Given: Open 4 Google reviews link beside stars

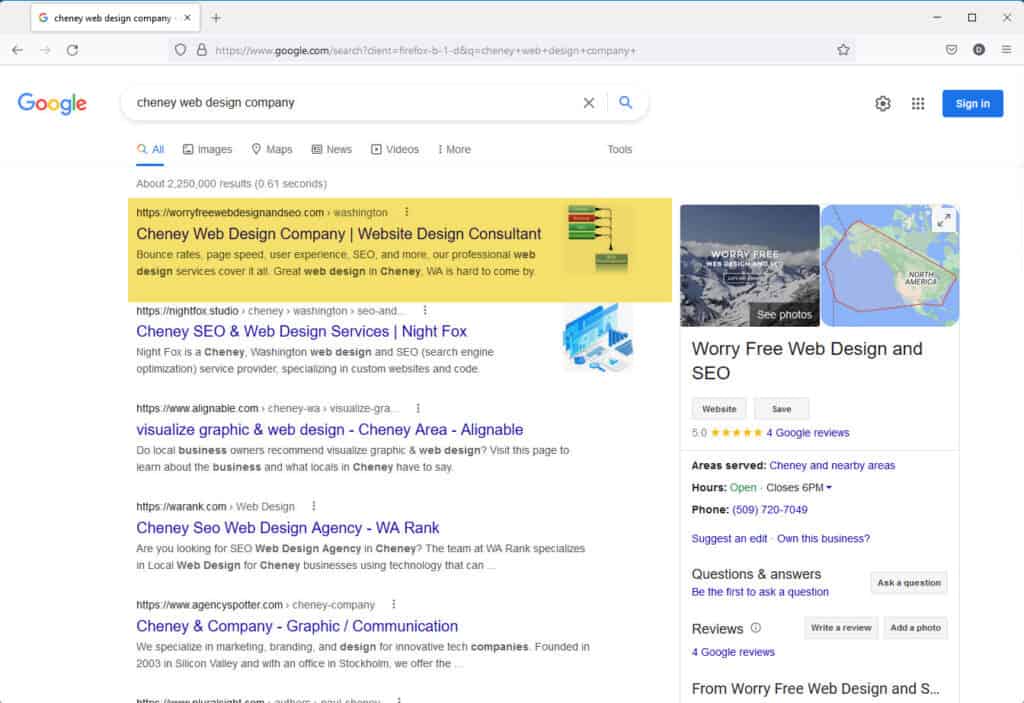Looking at the screenshot, I should tap(807, 433).
